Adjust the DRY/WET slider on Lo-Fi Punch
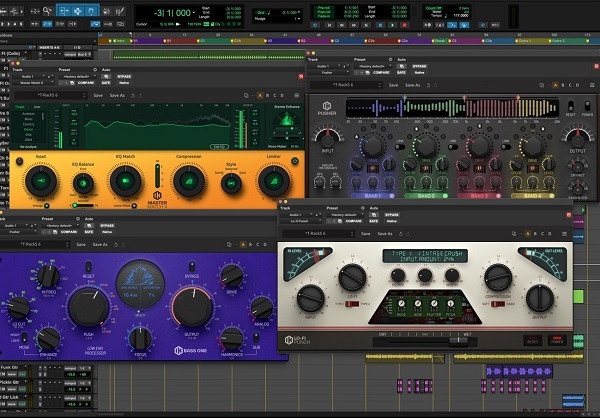Viewport: 600px width, 418px height. pos(425,340)
